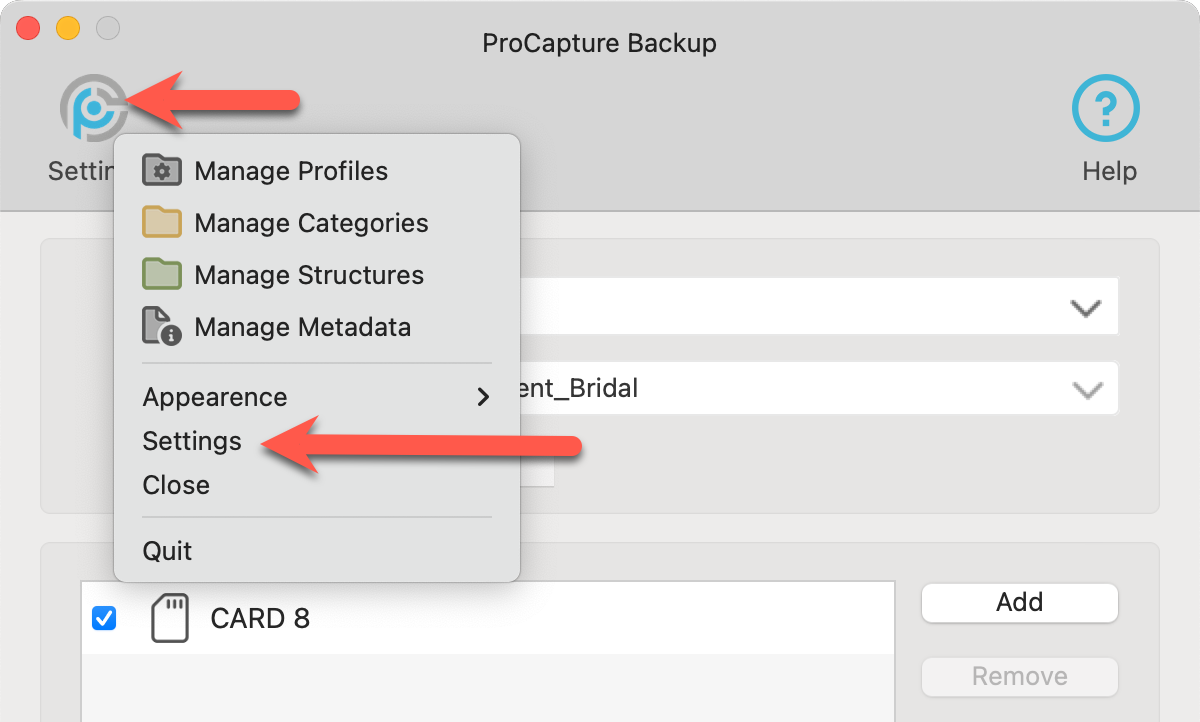This screenshot has width=1200, height=722.
Task: Expand the Appearence submenu arrow
Action: (484, 397)
